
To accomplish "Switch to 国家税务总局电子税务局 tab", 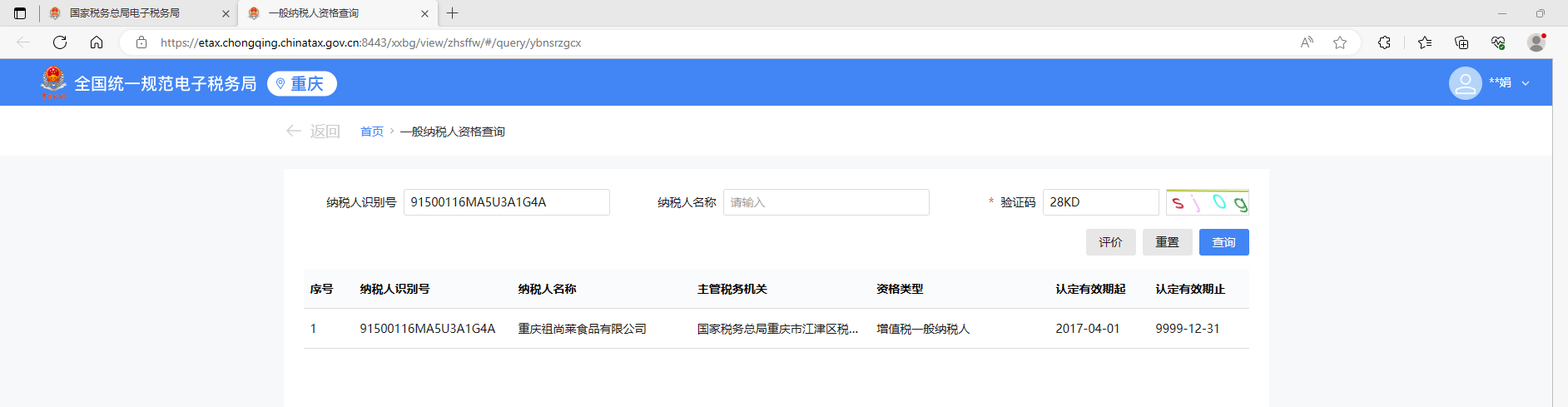I will 125,13.
